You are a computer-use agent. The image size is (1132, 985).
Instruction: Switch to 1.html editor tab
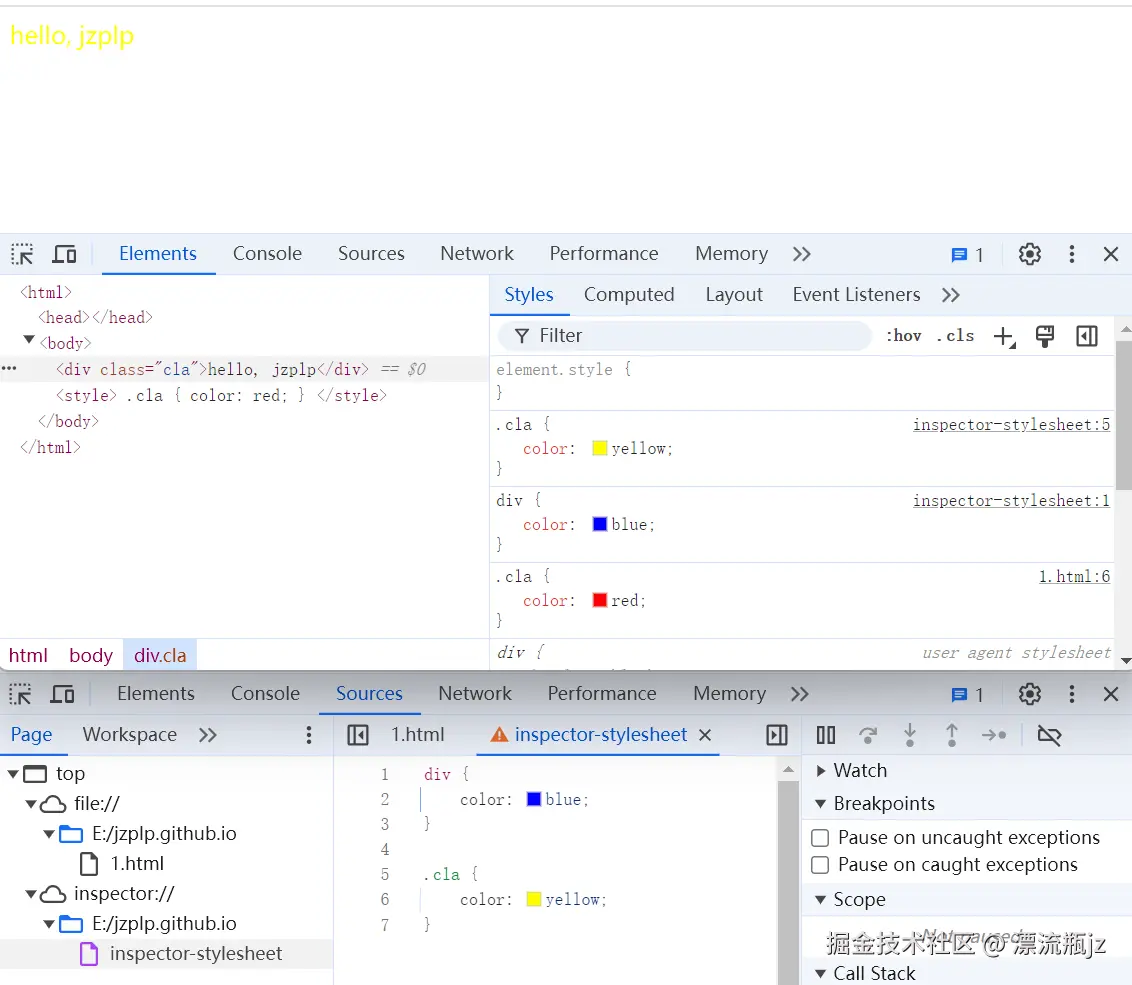click(418, 734)
